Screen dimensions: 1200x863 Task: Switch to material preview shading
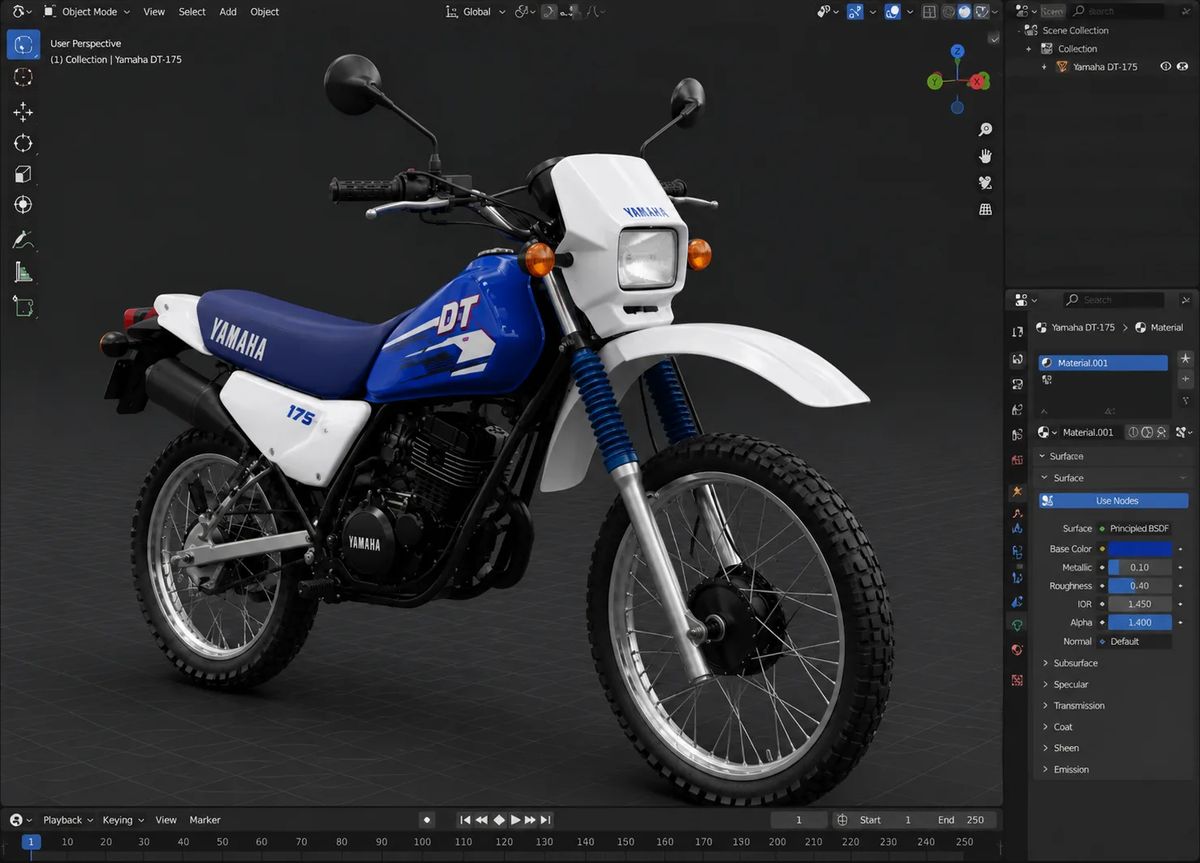click(x=981, y=12)
